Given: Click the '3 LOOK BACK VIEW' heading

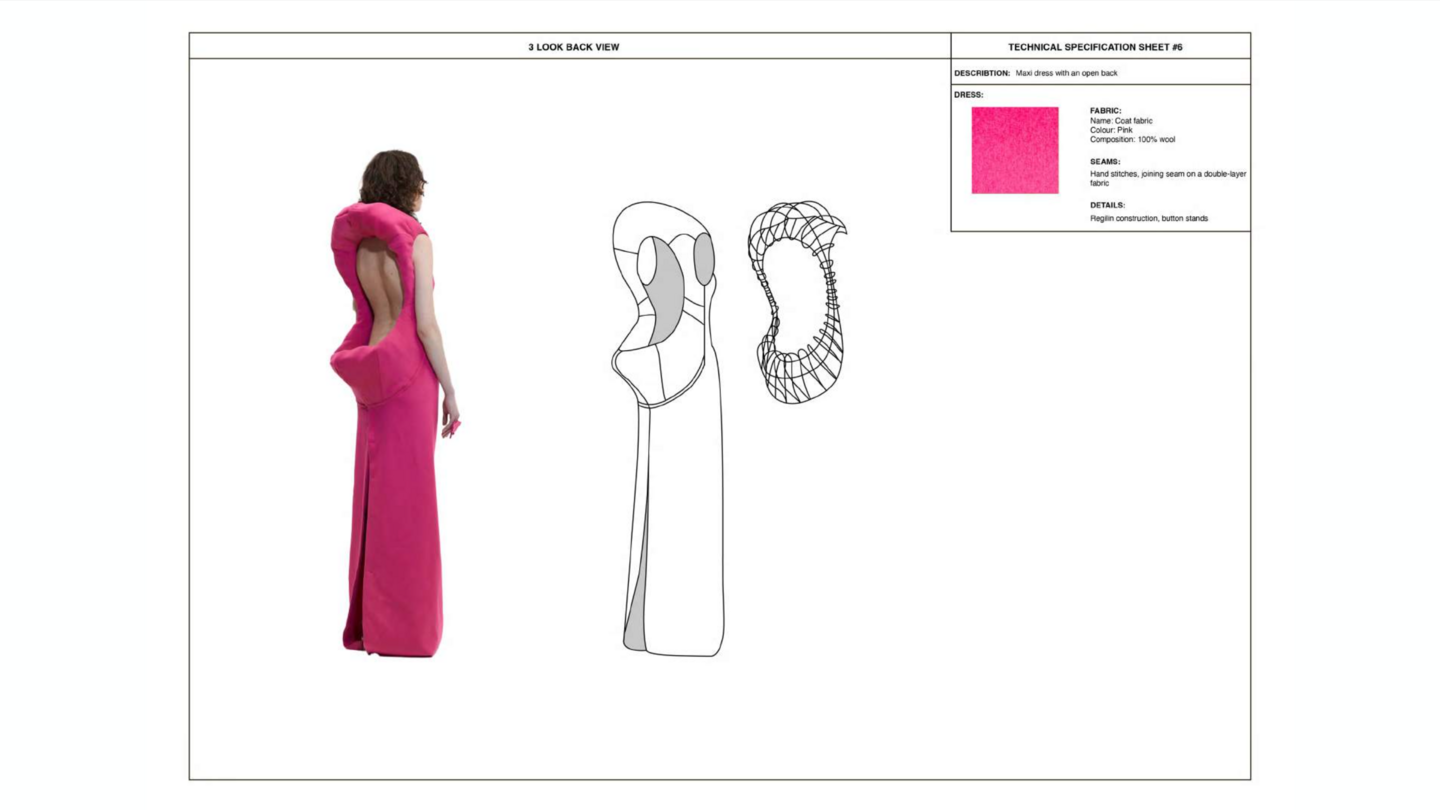Looking at the screenshot, I should coord(573,47).
